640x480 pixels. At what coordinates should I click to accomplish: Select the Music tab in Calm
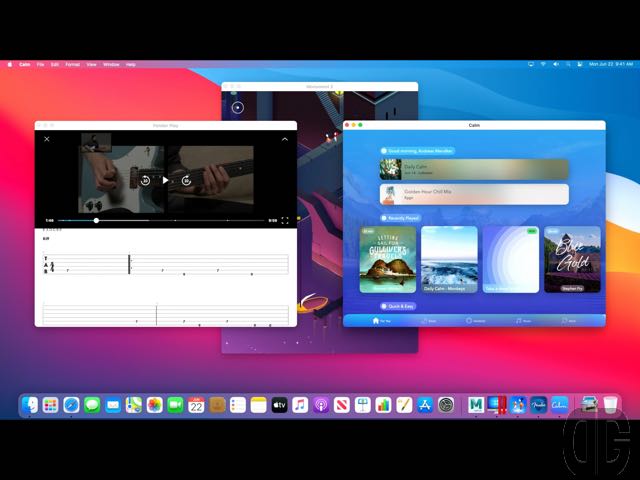pyautogui.click(x=523, y=321)
